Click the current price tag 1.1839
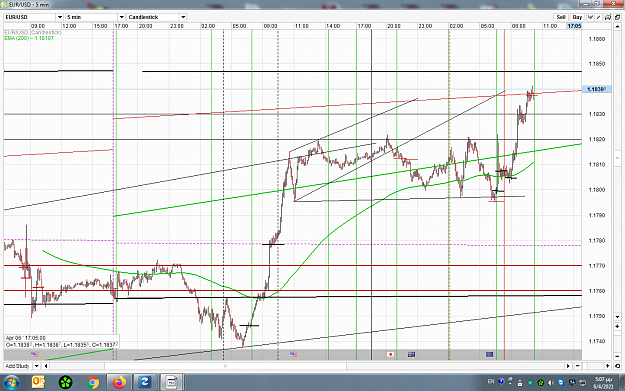Screen dimensions: 625x391 (x=596, y=89)
